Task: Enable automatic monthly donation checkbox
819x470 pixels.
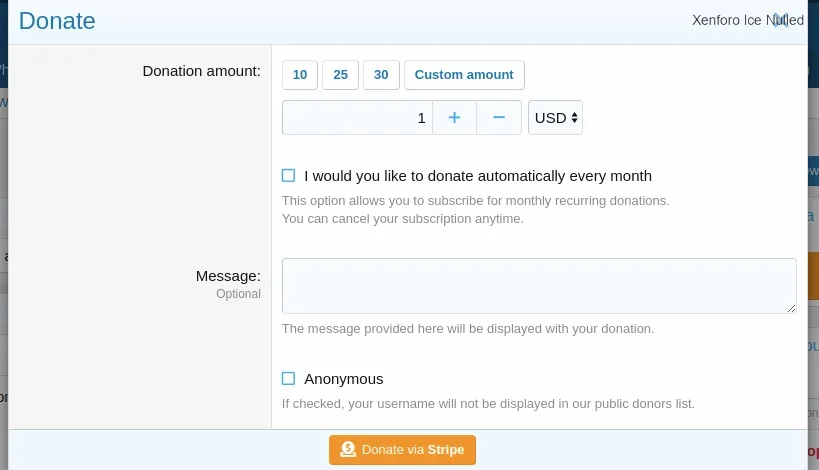Action: point(289,176)
